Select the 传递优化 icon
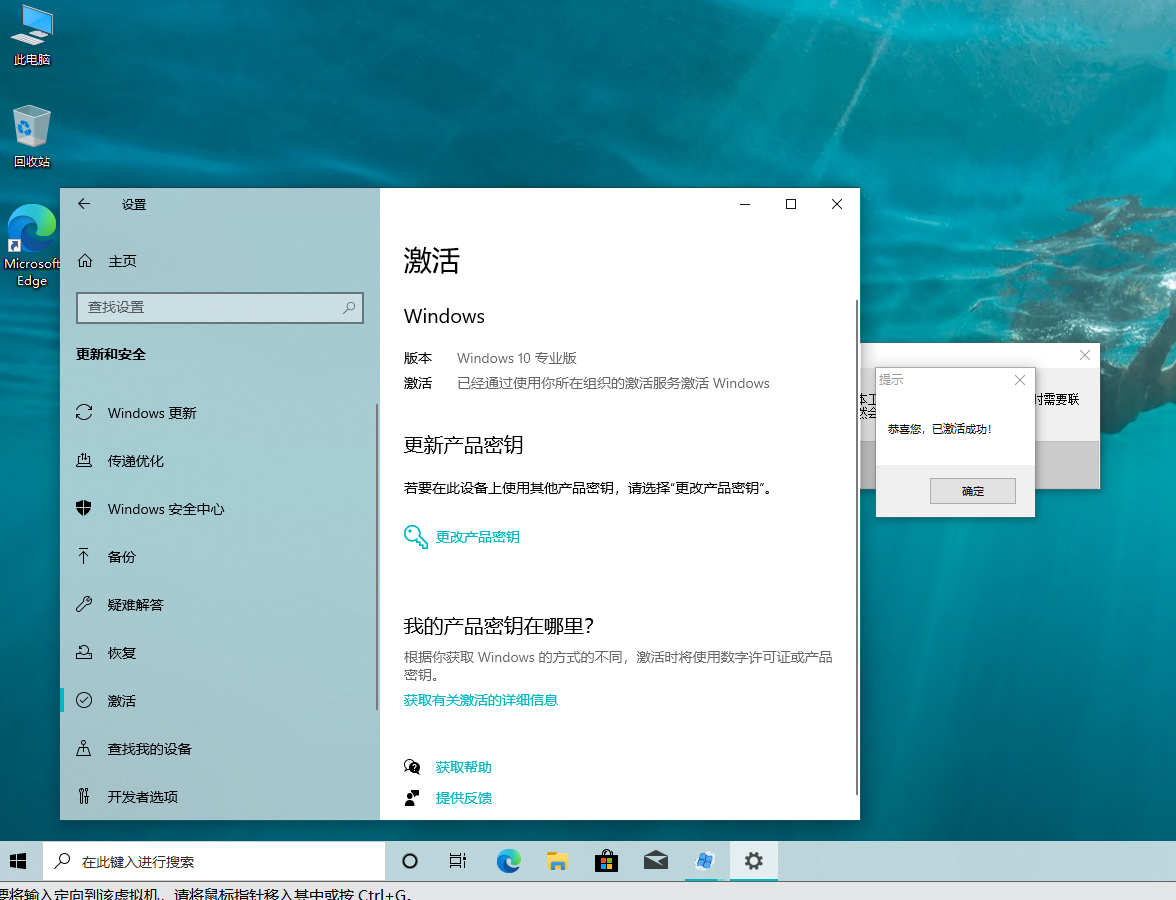 click(x=84, y=460)
